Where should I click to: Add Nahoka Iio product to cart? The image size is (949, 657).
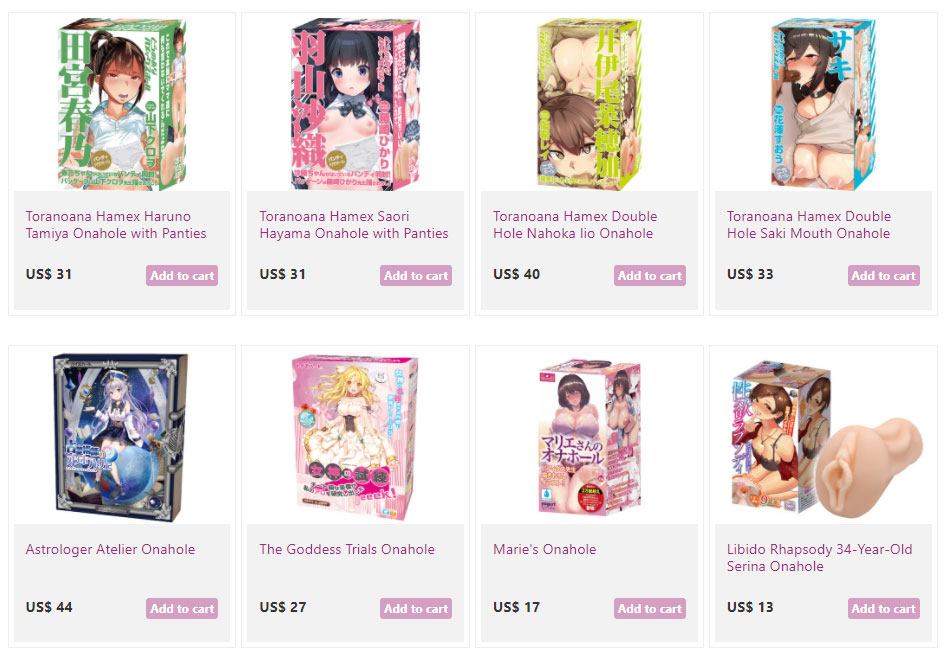coord(649,275)
